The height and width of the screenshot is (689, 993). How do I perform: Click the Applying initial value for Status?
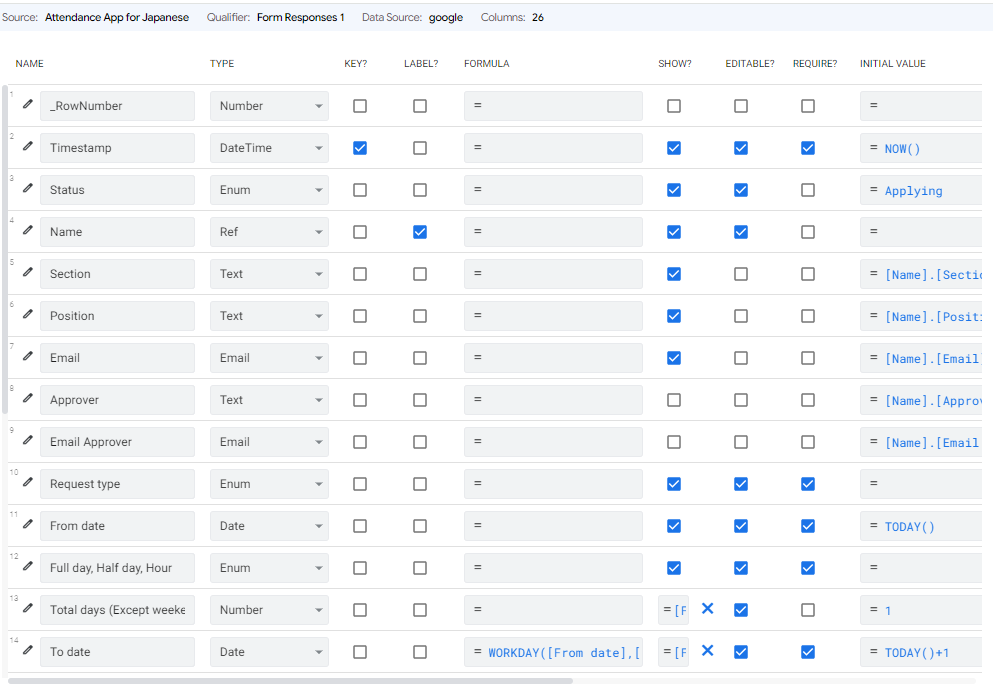tap(921, 190)
